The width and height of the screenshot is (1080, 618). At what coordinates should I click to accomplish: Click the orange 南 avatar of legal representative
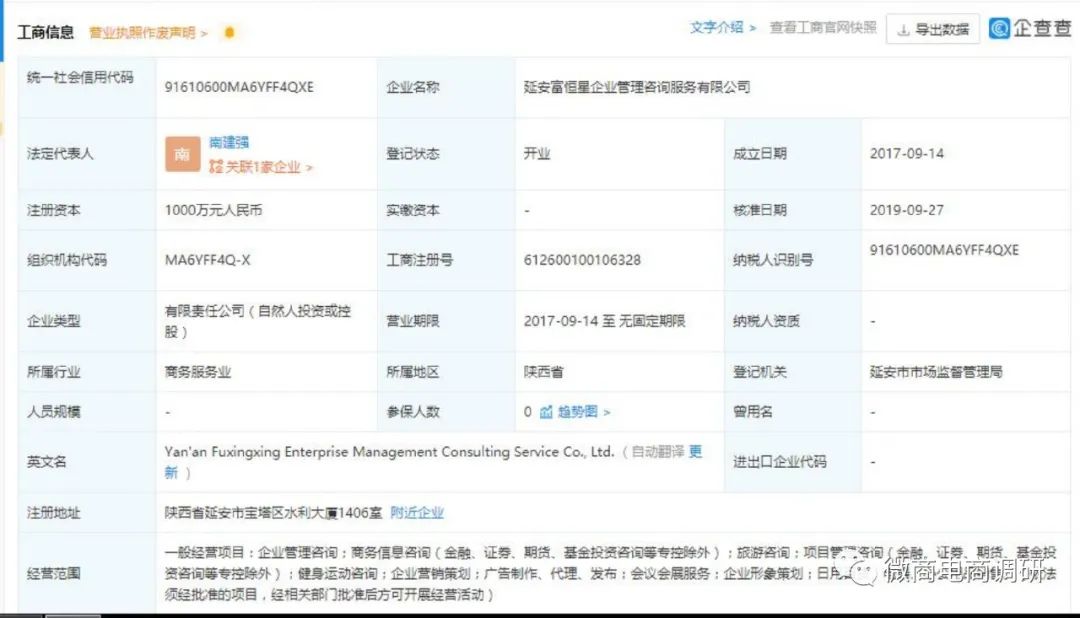click(x=182, y=153)
